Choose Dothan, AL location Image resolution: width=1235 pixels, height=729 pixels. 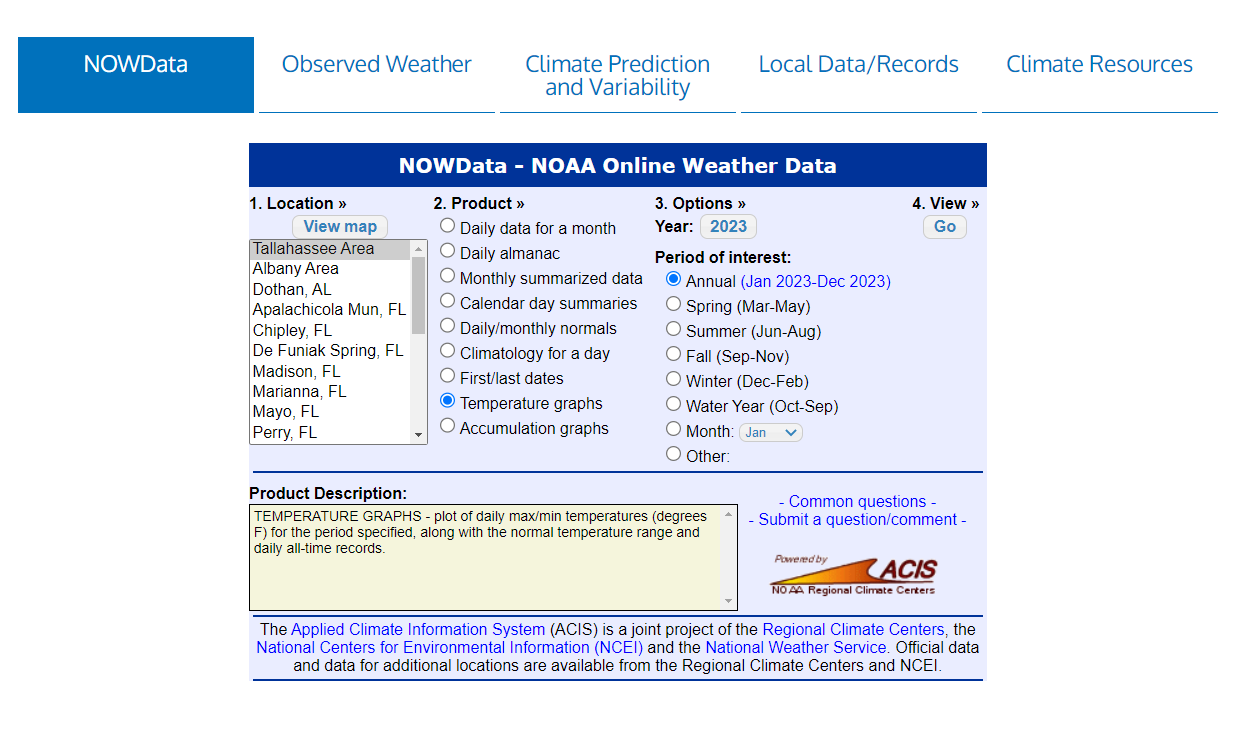click(x=329, y=290)
